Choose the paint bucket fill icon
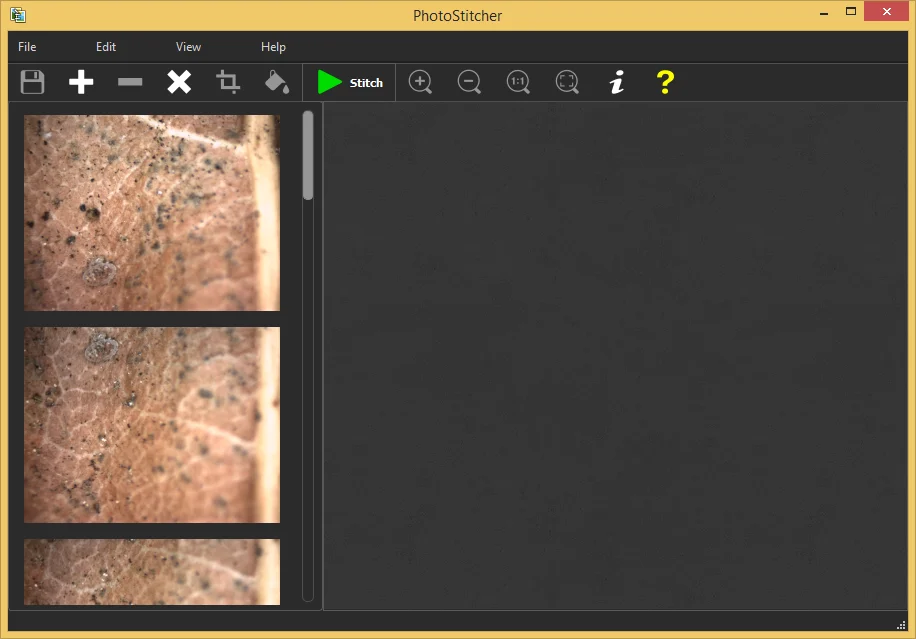The image size is (916, 639). click(277, 82)
